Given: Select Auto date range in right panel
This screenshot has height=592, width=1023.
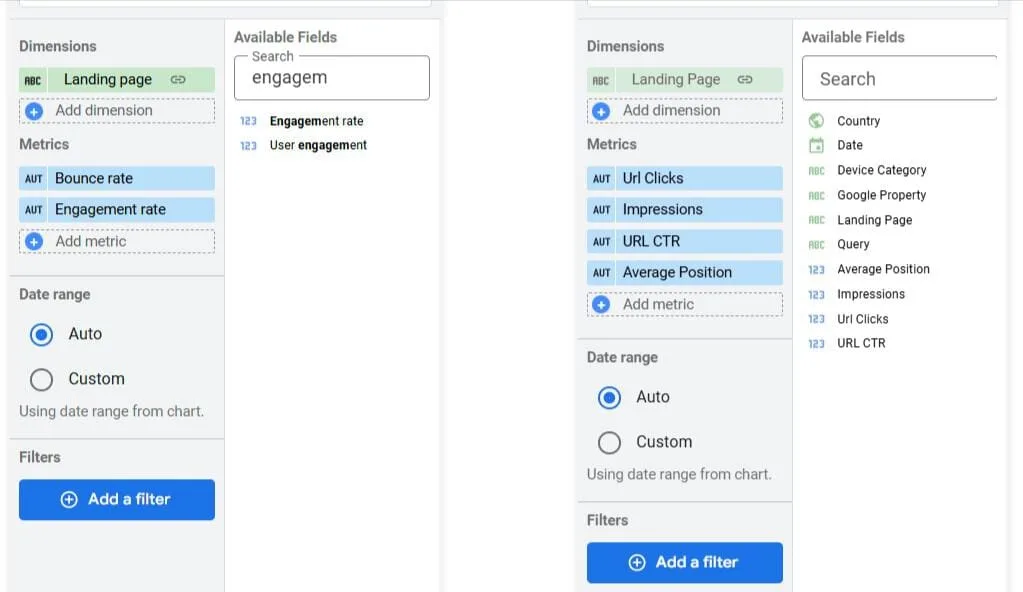Looking at the screenshot, I should (x=609, y=397).
